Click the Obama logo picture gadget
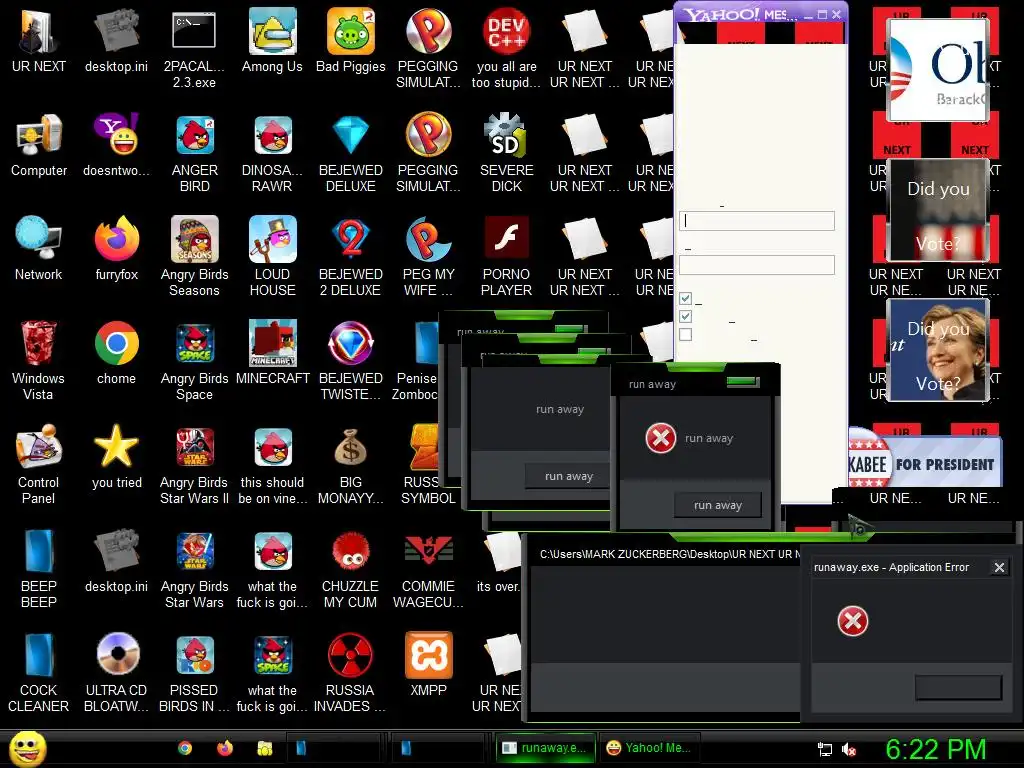Image resolution: width=1024 pixels, height=768 pixels. tap(937, 71)
